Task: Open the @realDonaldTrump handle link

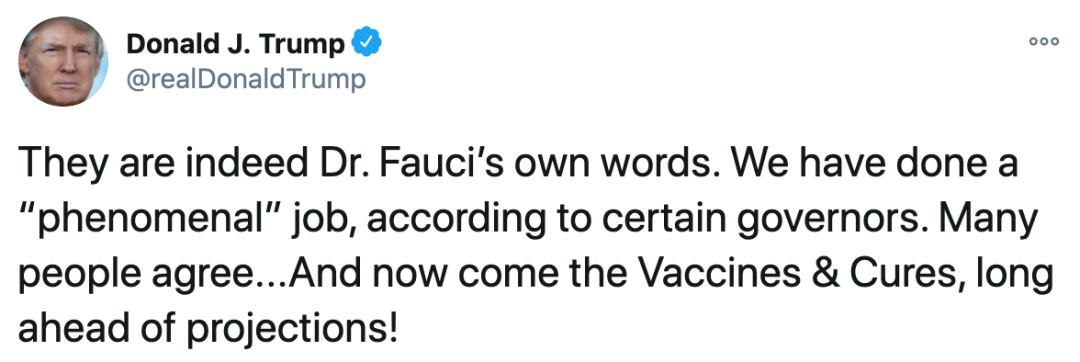Action: click(x=246, y=80)
